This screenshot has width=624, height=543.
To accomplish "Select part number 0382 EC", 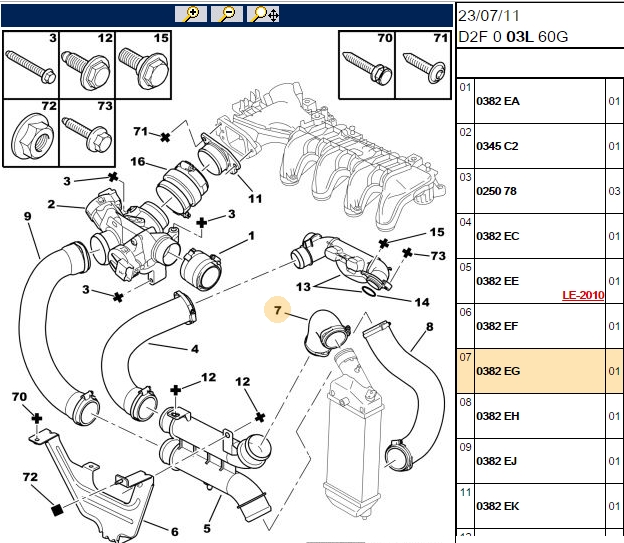I will coord(497,236).
